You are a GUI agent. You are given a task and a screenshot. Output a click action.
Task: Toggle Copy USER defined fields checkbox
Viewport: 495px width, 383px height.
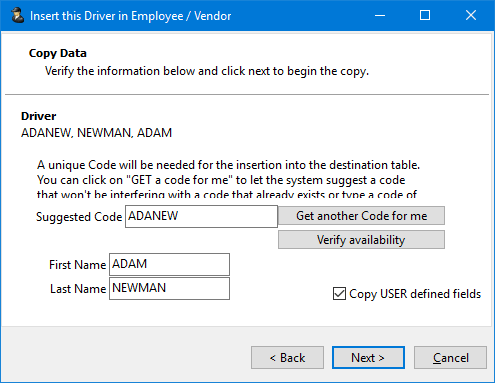pyautogui.click(x=339, y=294)
